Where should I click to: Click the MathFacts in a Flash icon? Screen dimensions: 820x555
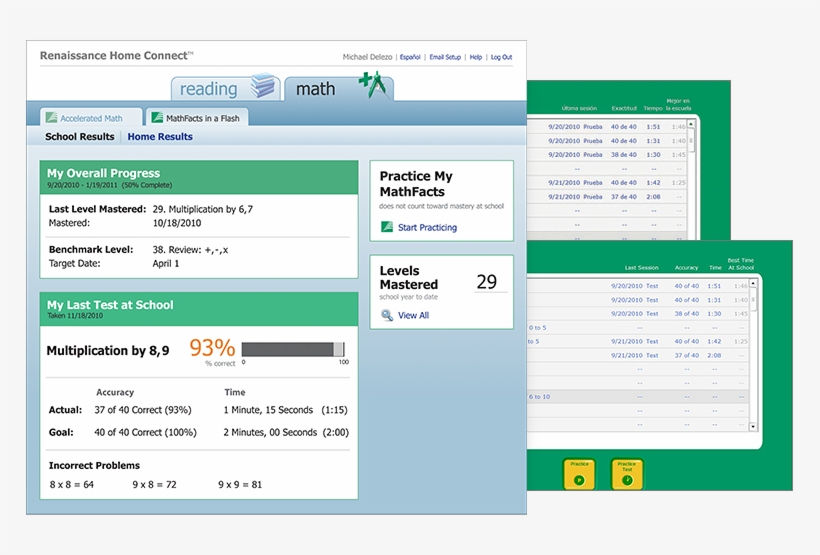157,118
